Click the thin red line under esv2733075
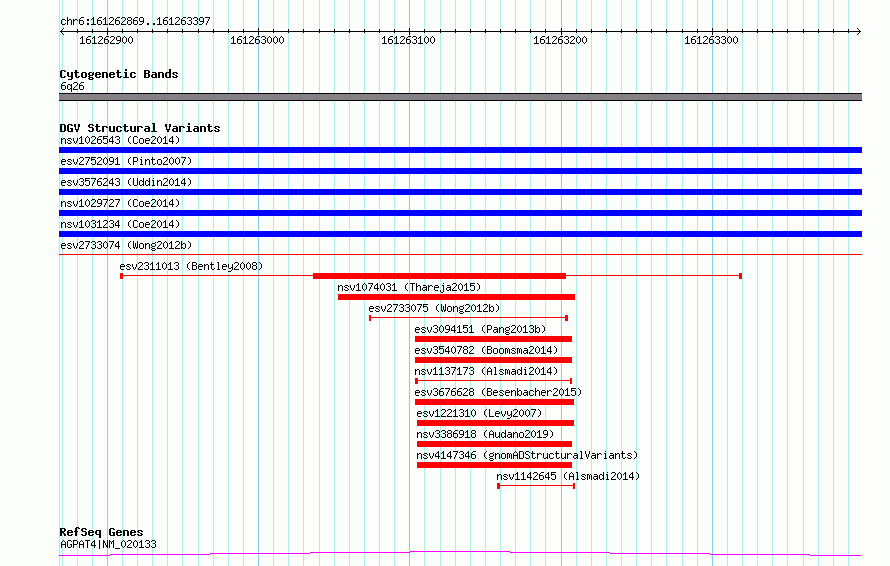 point(468,318)
